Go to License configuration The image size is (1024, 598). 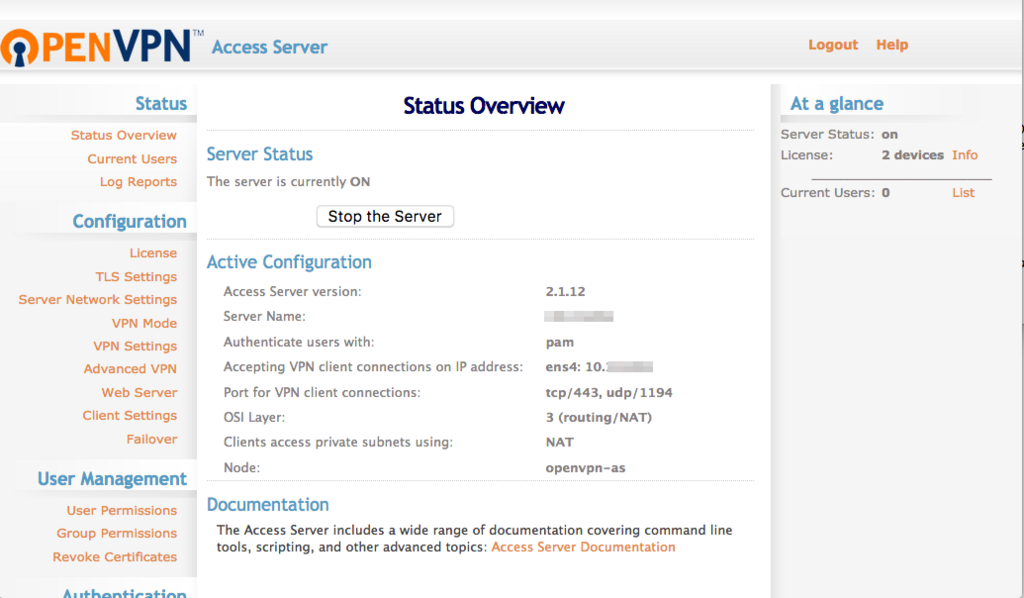click(153, 253)
